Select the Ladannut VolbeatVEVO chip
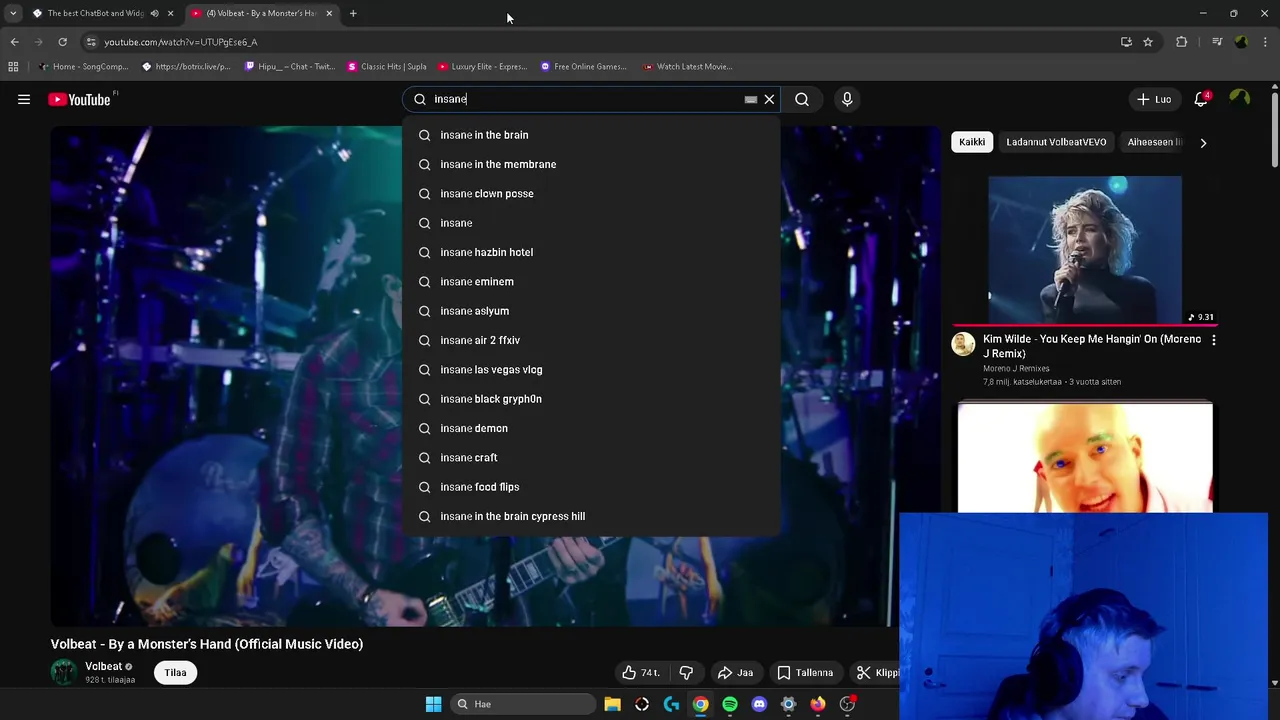 pos(1056,142)
